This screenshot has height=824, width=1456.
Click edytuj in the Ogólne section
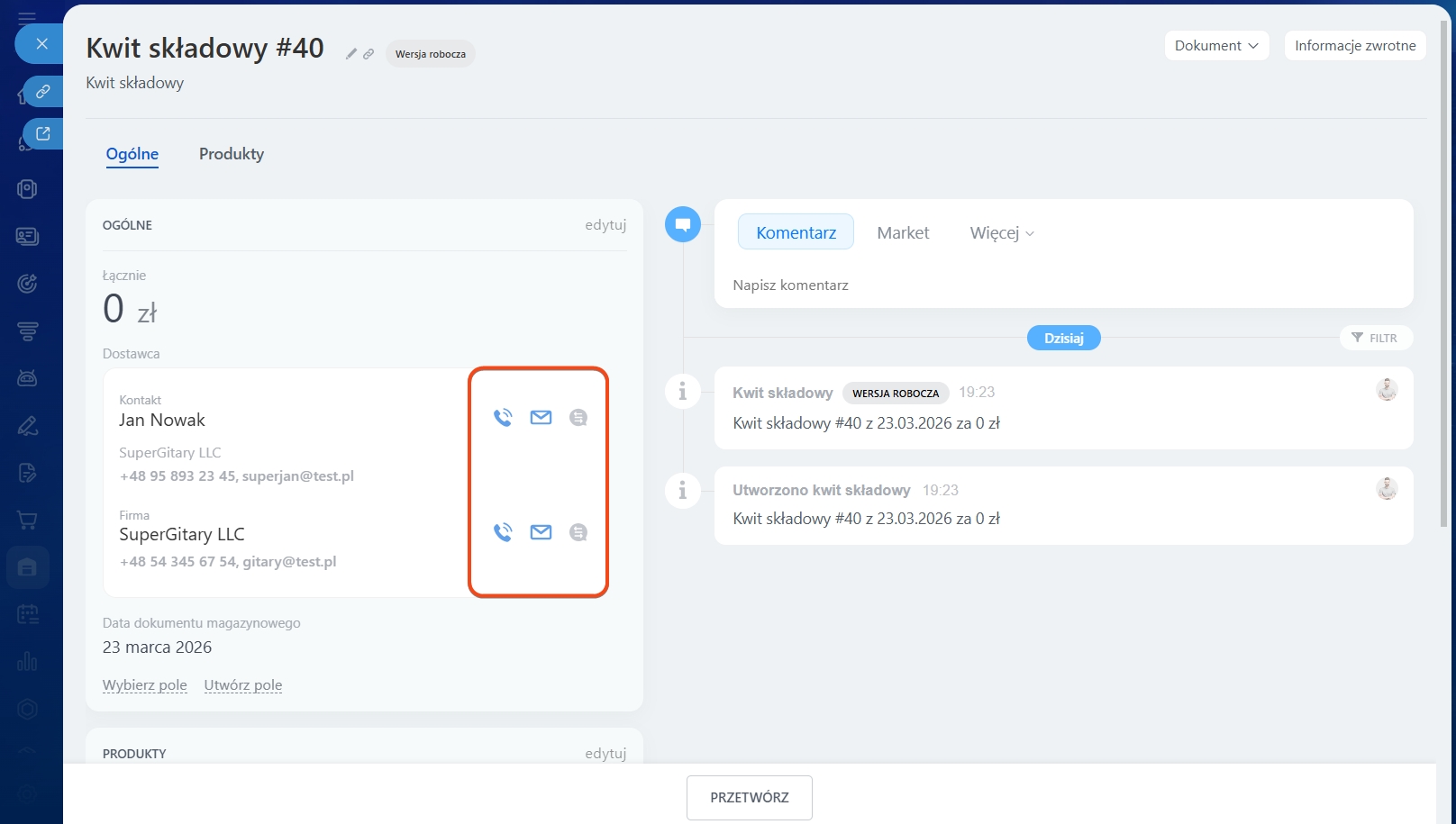click(x=605, y=225)
